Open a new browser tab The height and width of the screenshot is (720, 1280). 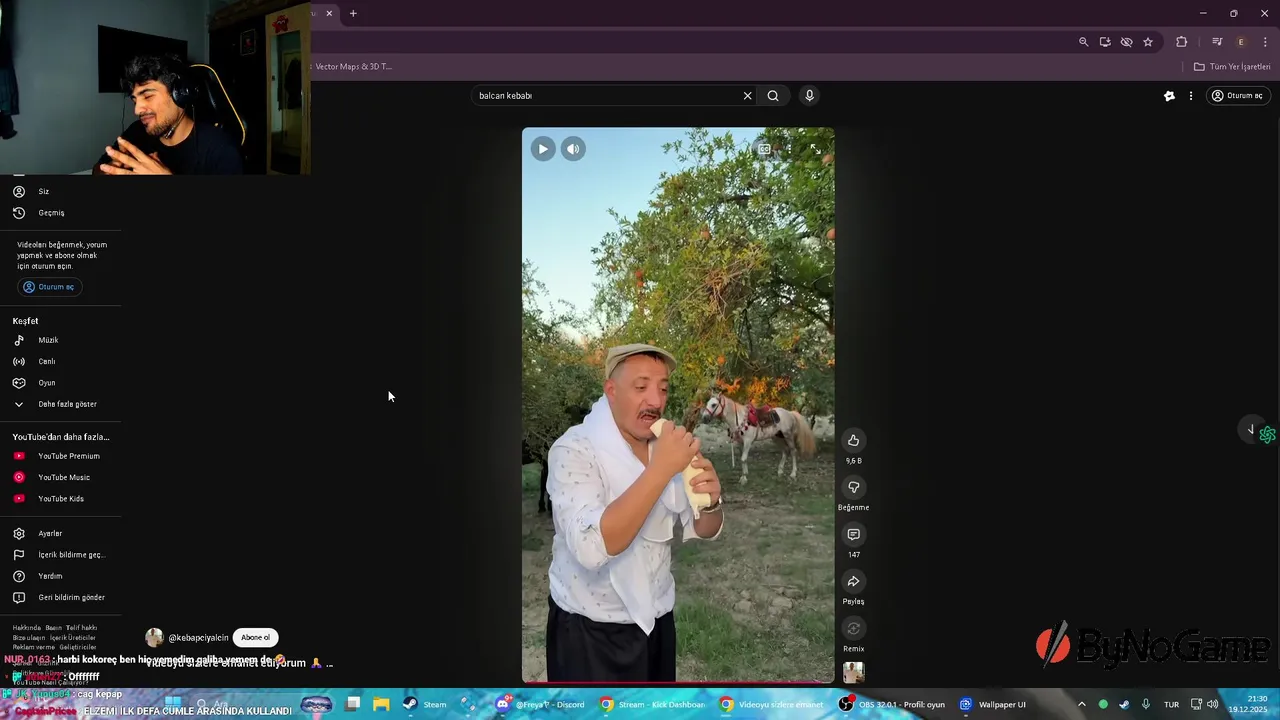coord(353,13)
